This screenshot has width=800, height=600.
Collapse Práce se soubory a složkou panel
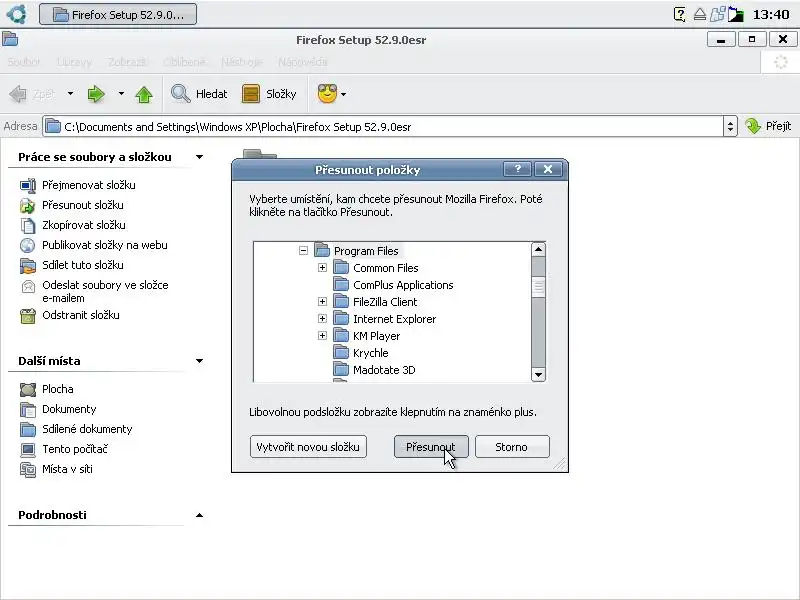coord(199,157)
